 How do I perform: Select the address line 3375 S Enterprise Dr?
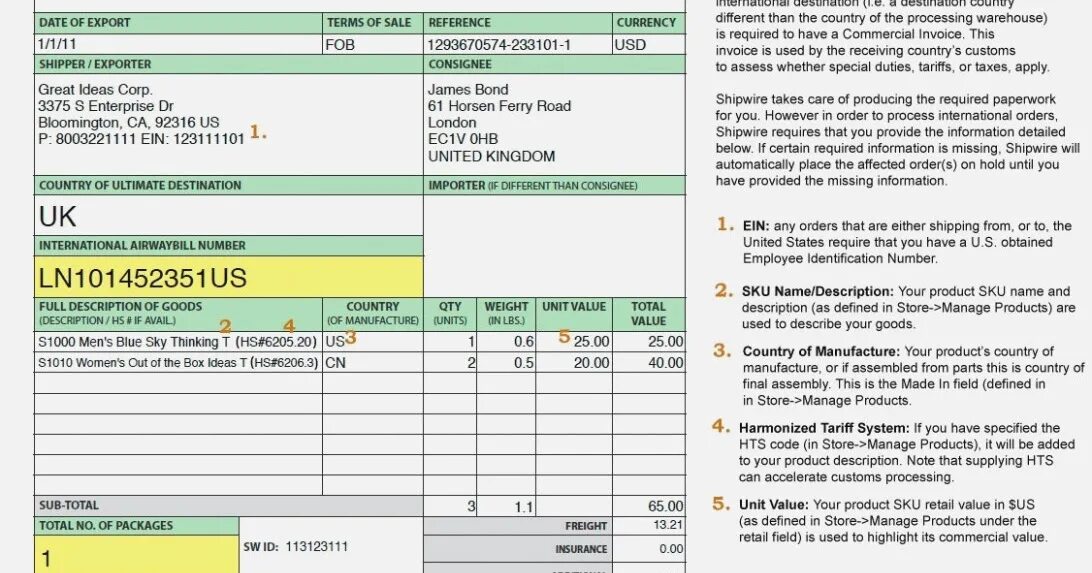tap(106, 106)
